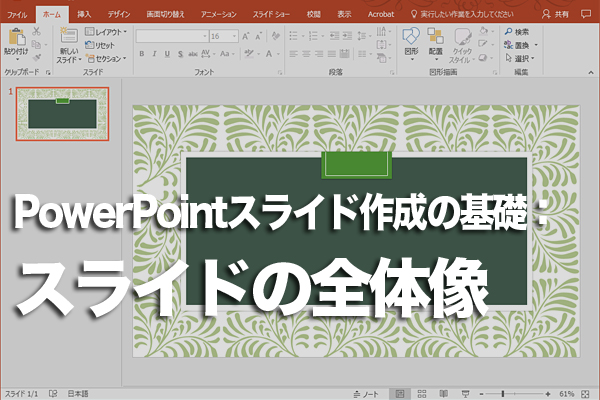Image resolution: width=600 pixels, height=400 pixels.
Task: Open Replace (置換) dropdown arrow
Action: click(x=536, y=45)
